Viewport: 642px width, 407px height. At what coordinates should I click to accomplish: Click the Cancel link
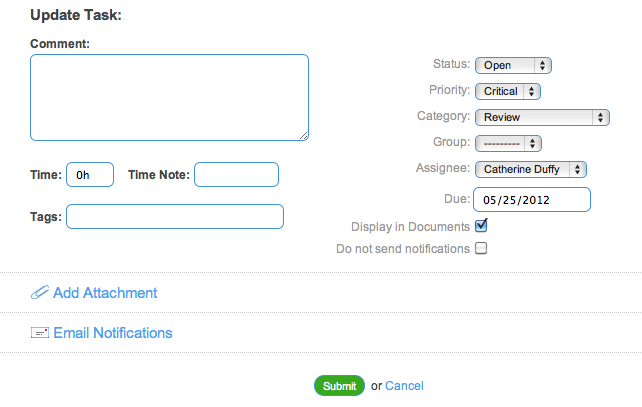[404, 386]
